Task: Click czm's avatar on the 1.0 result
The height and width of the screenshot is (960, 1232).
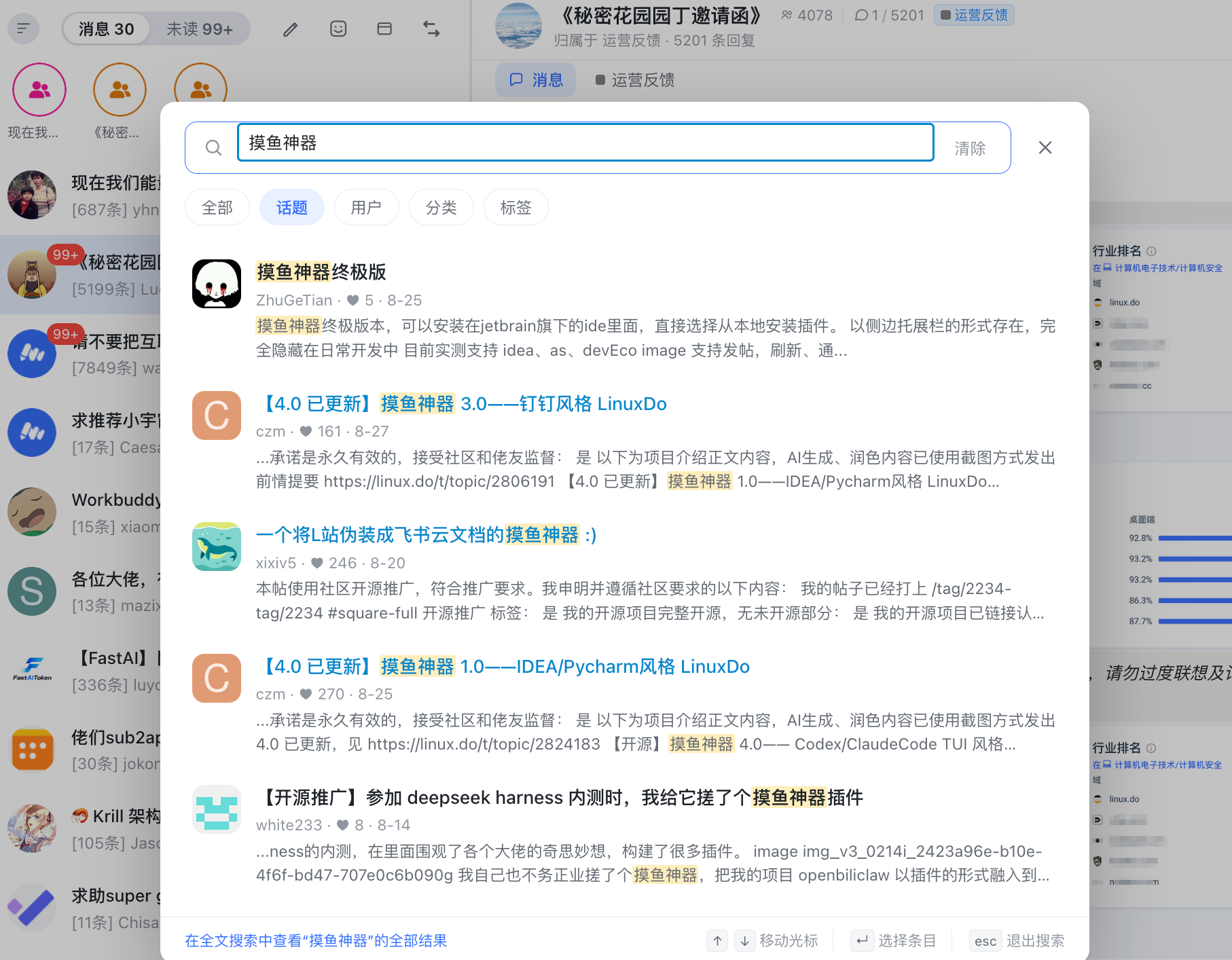Action: click(x=217, y=678)
